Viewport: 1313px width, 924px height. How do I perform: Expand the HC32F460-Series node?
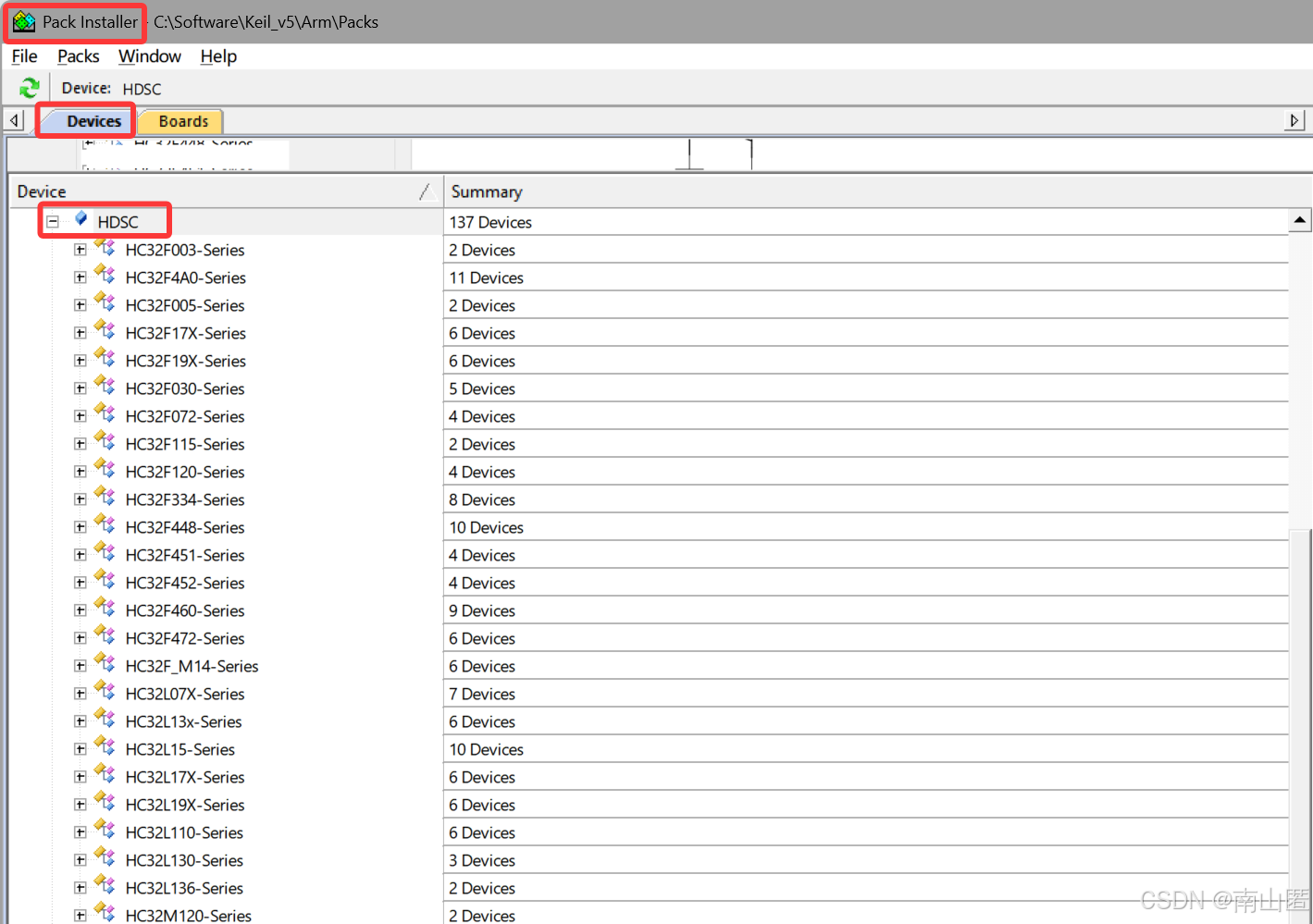pyautogui.click(x=81, y=610)
